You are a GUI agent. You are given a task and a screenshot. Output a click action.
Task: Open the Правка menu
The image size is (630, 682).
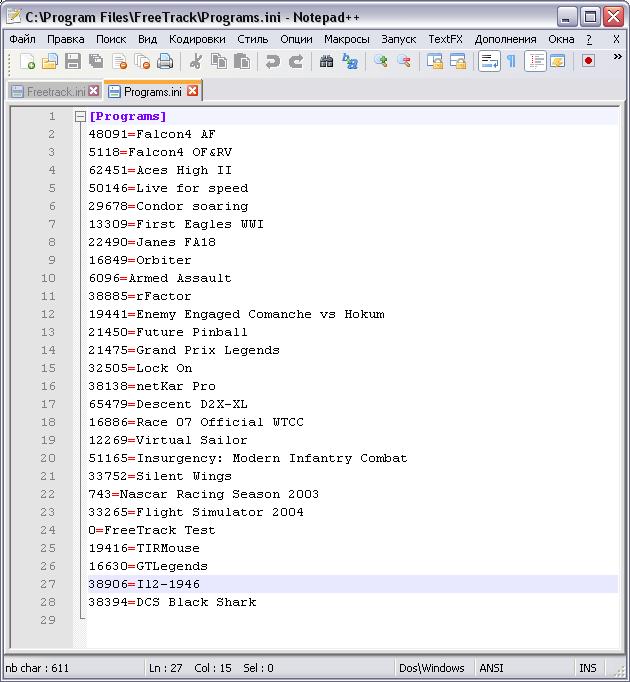pyautogui.click(x=66, y=39)
